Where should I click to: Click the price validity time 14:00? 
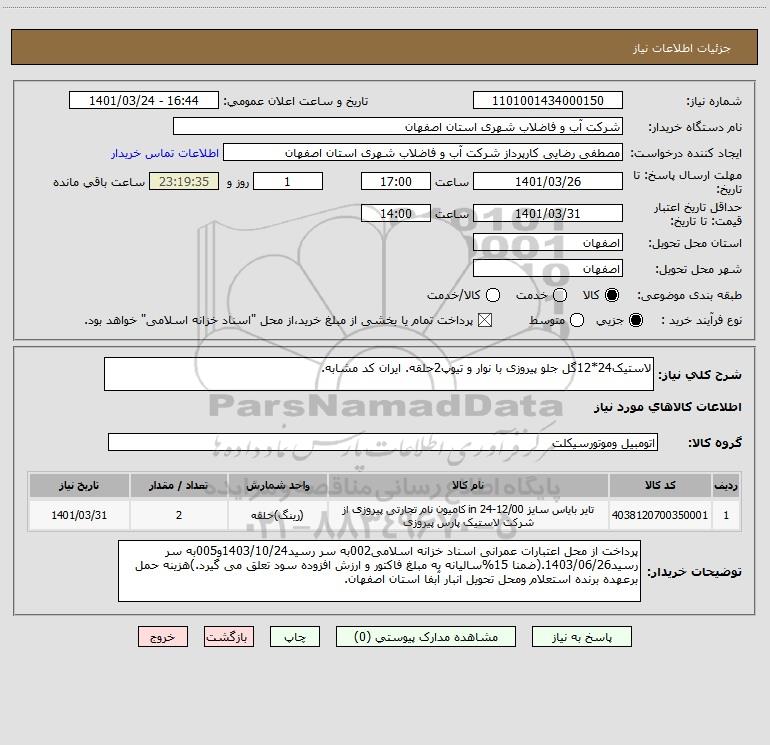(396, 214)
